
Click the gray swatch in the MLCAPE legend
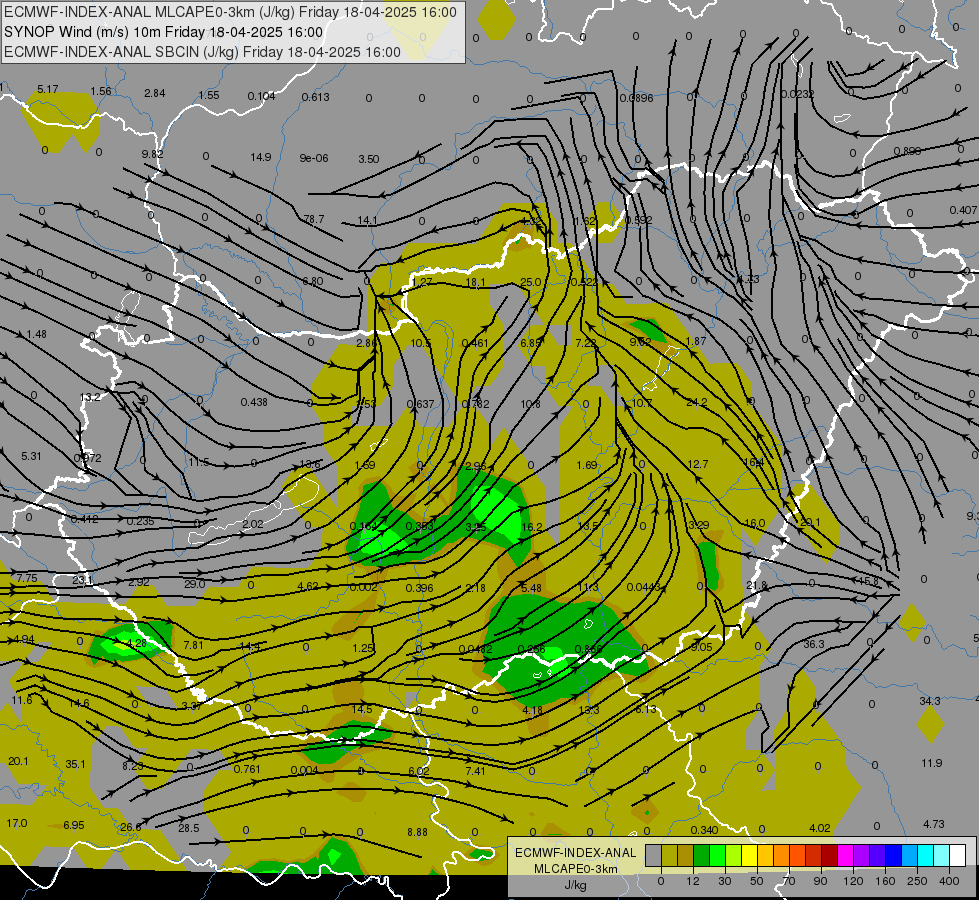(x=654, y=855)
